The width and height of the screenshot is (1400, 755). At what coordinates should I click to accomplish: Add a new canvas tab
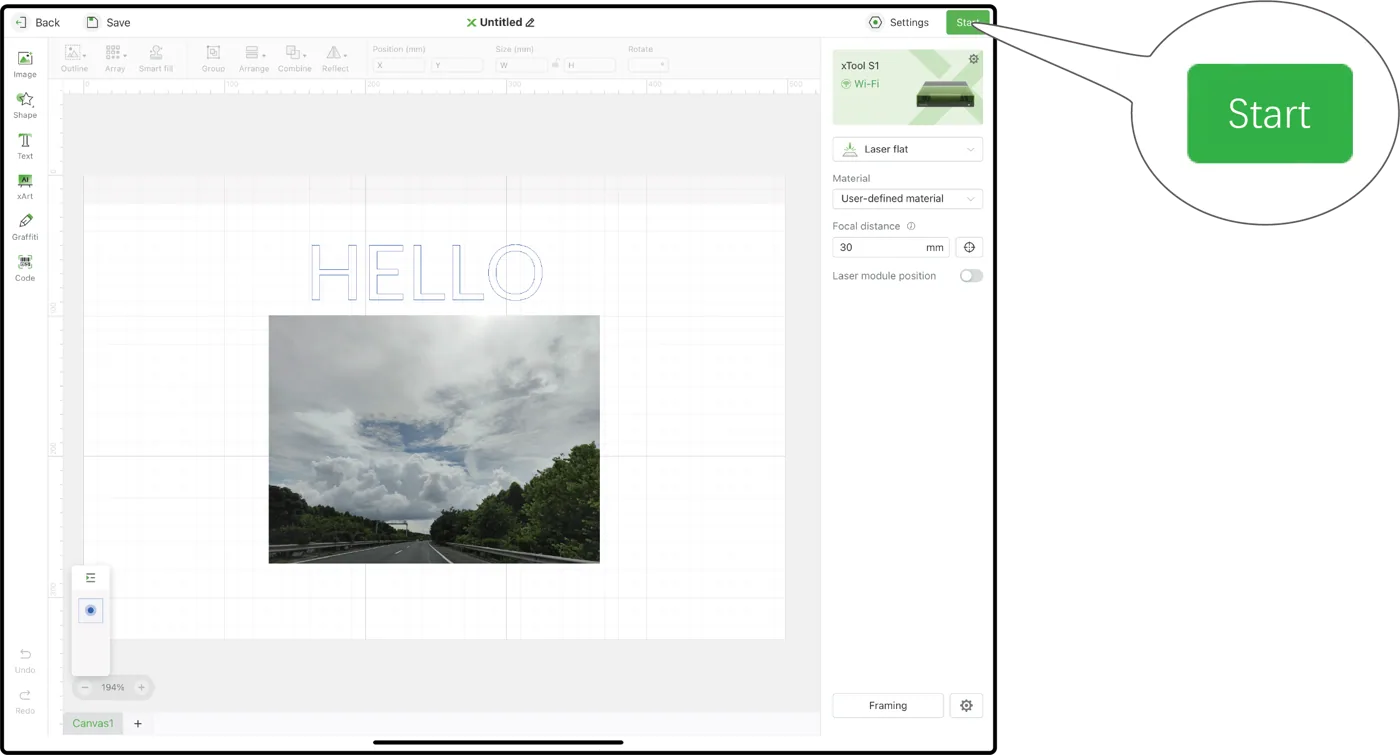click(x=138, y=723)
